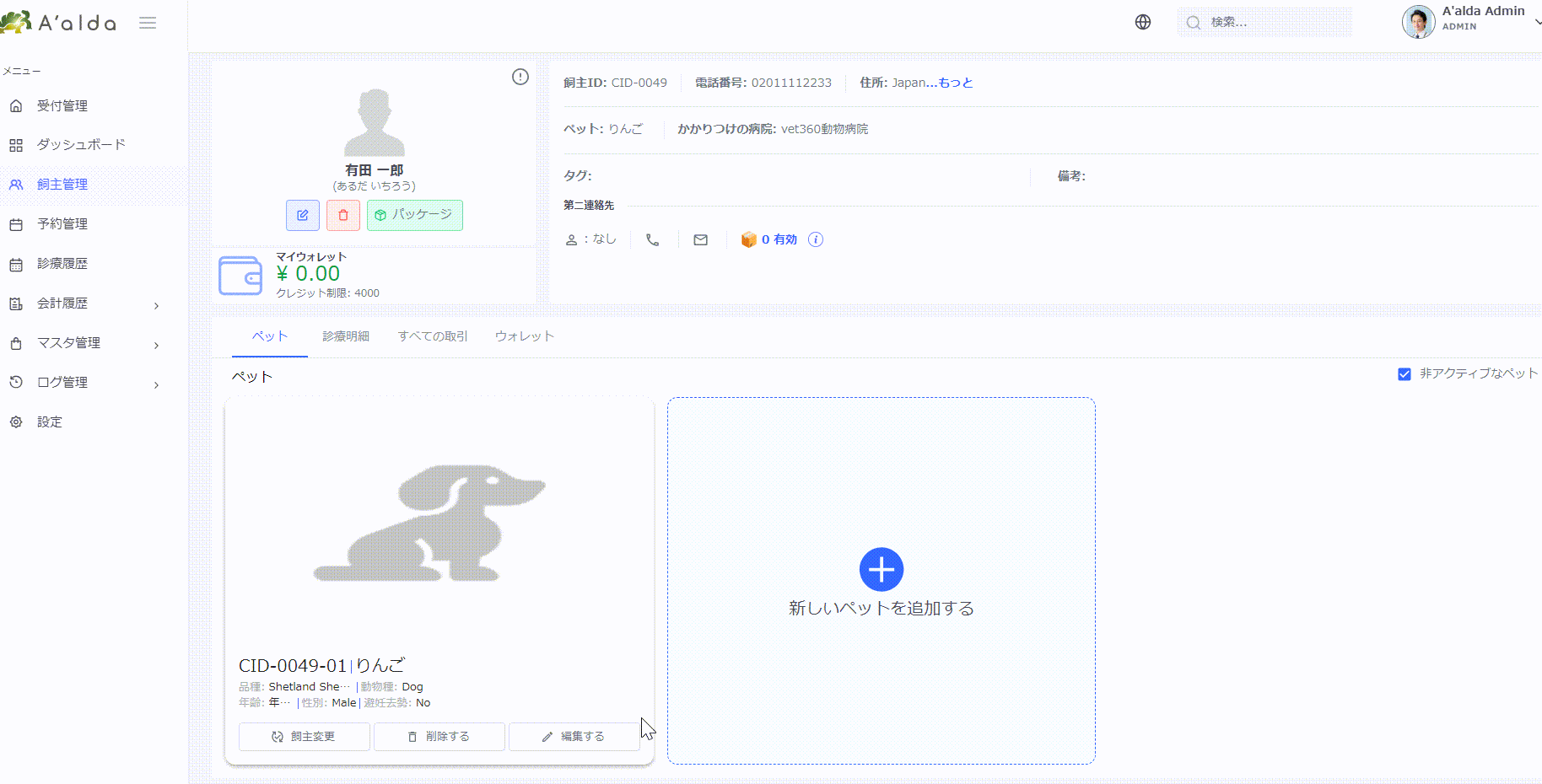Image resolution: width=1542 pixels, height=784 pixels.
Task: Click the 検索 search field
Action: (1264, 22)
